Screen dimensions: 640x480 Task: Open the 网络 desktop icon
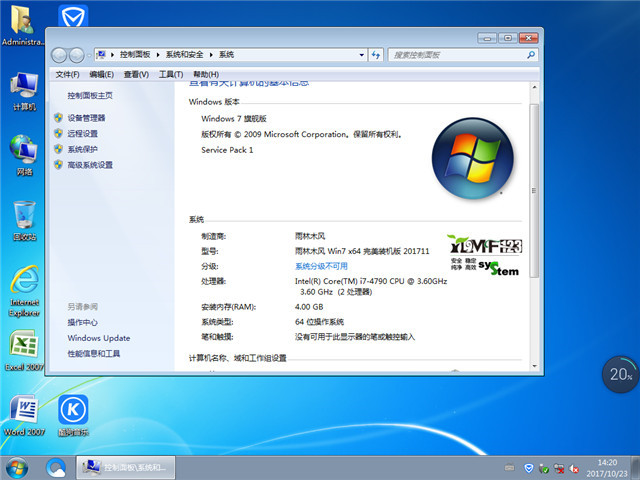pos(24,156)
